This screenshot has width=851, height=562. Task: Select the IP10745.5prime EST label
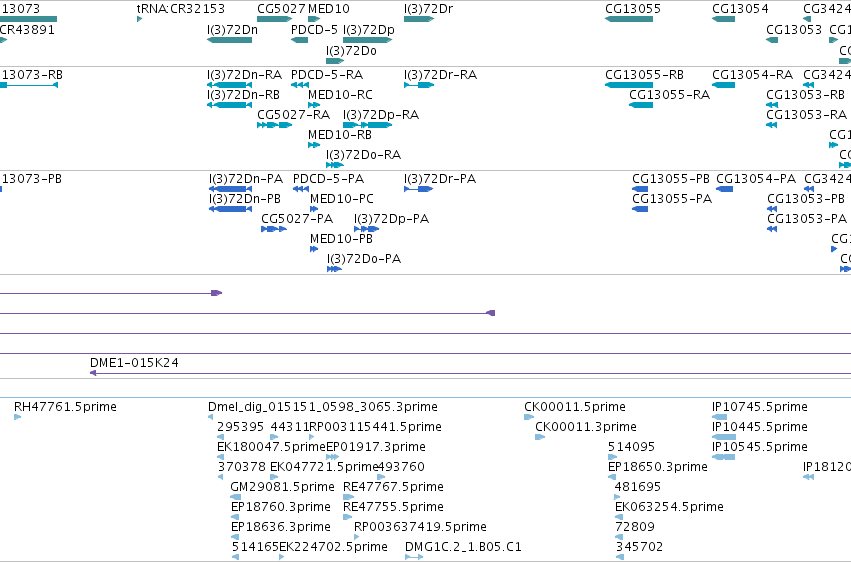point(760,407)
